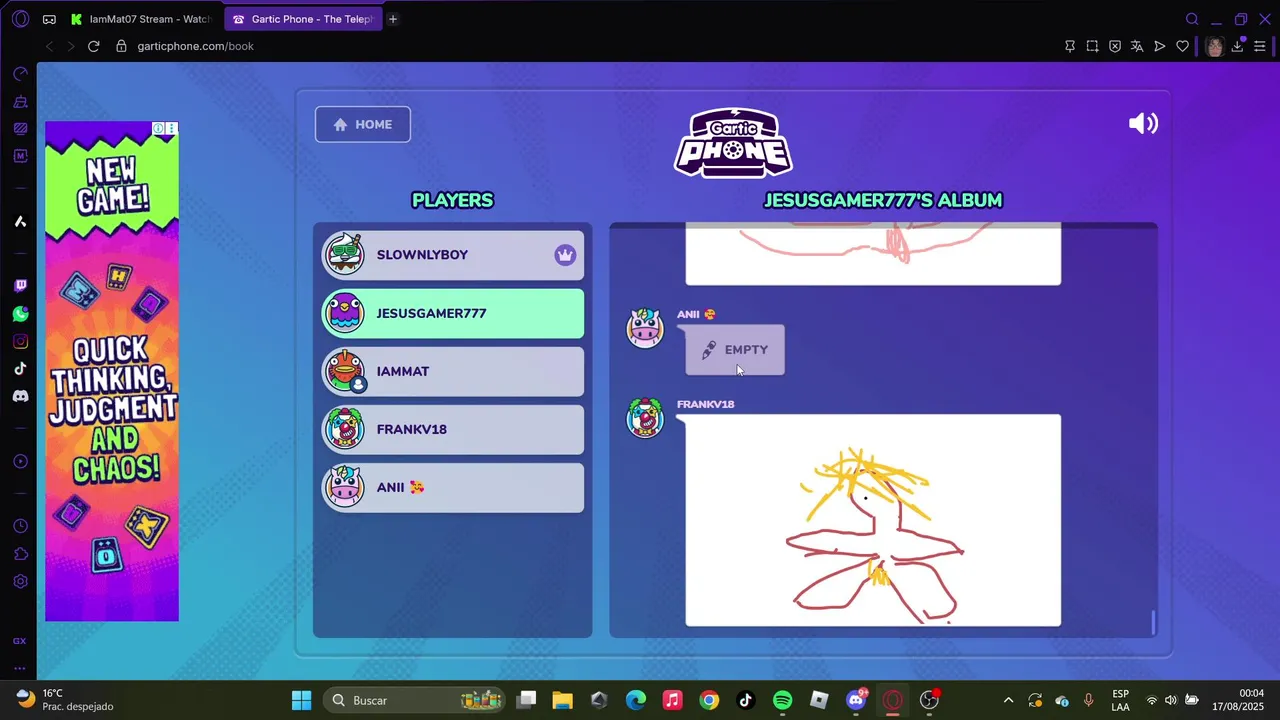Open a new browser tab
The height and width of the screenshot is (720, 1280).
[x=393, y=19]
